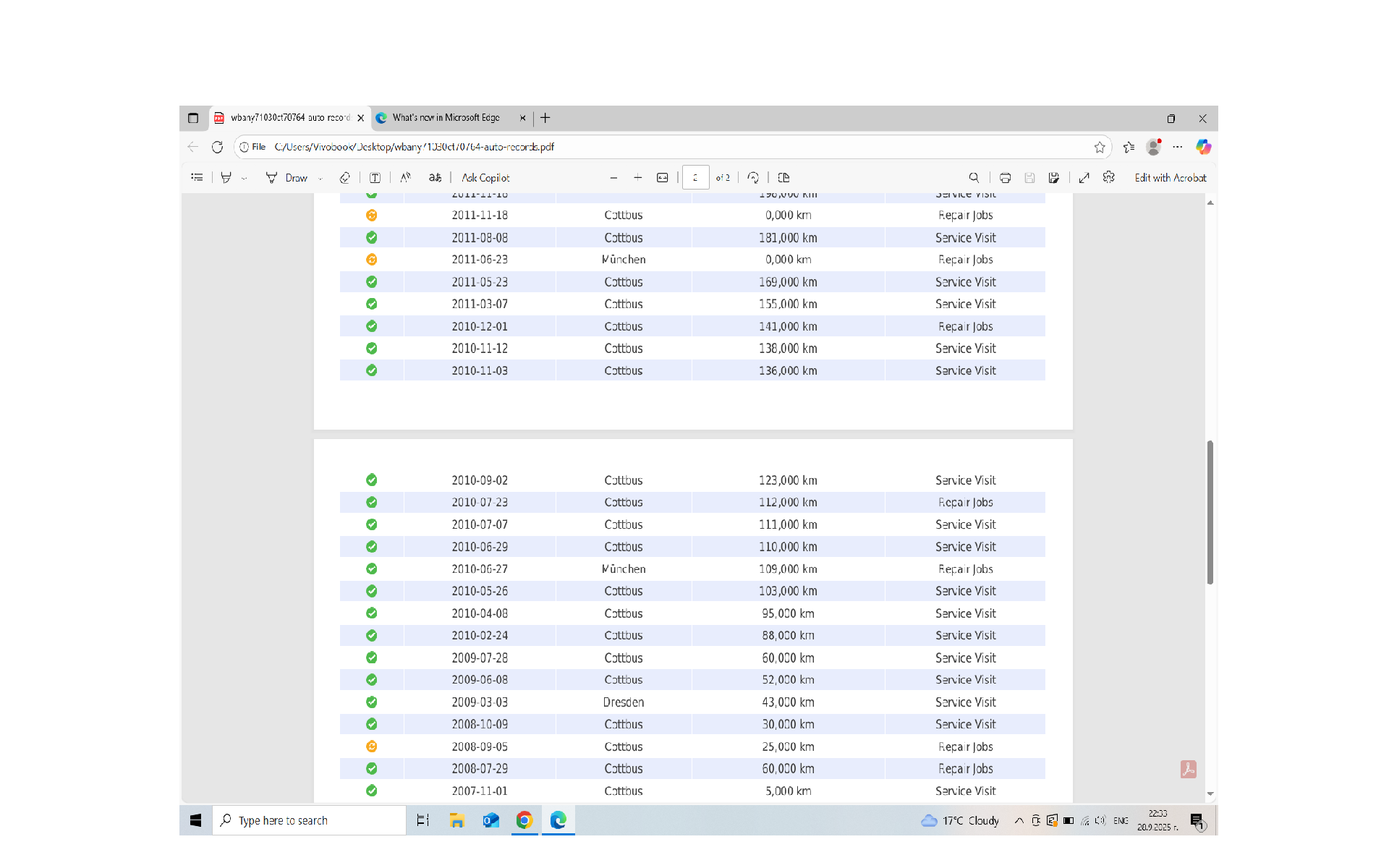Screen dimensions: 1389x868
Task: Rotate the PDF page
Action: 753,177
